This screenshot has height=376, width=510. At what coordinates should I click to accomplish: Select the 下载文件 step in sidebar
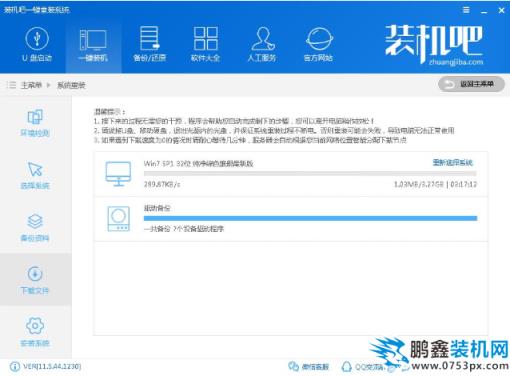tap(35, 280)
